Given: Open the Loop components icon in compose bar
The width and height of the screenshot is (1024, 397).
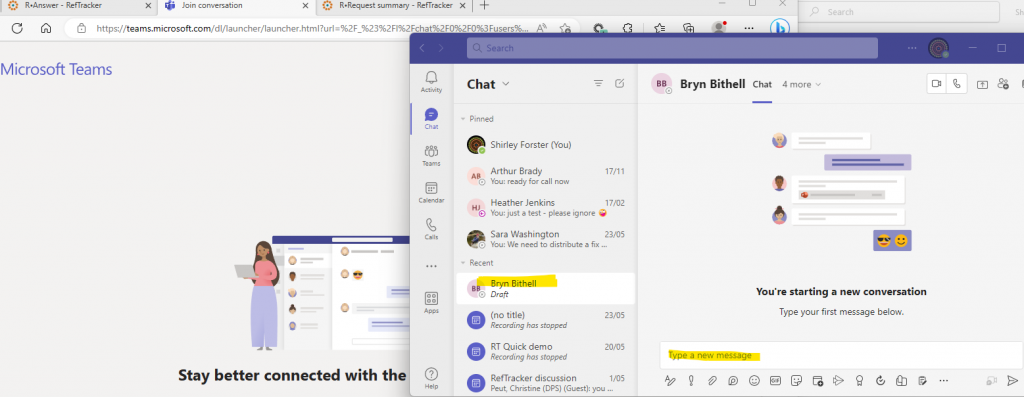Looking at the screenshot, I should coord(733,380).
